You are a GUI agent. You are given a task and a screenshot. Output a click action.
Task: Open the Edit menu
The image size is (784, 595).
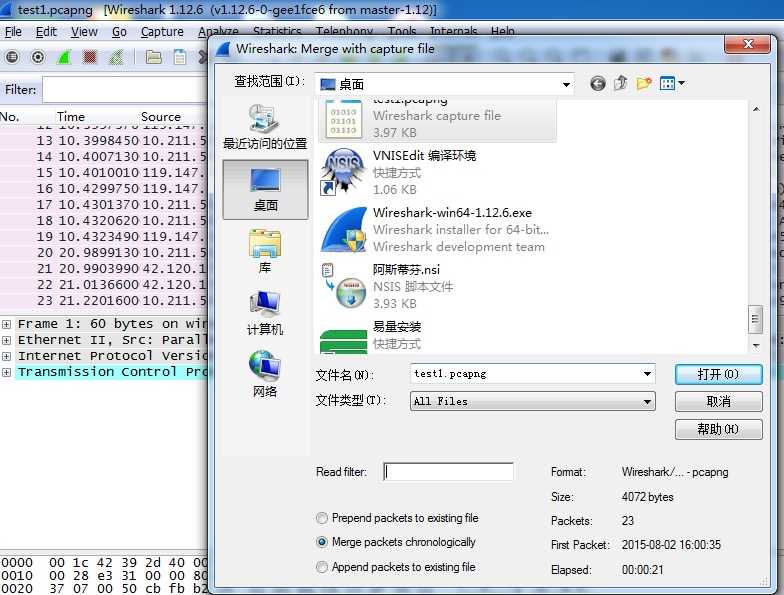46,32
